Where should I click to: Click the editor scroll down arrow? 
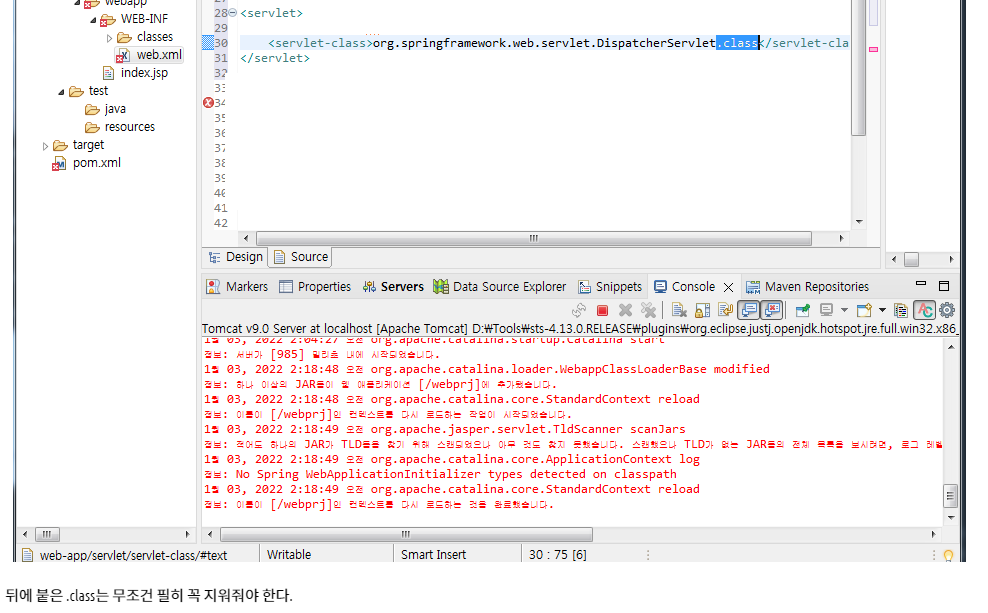859,222
